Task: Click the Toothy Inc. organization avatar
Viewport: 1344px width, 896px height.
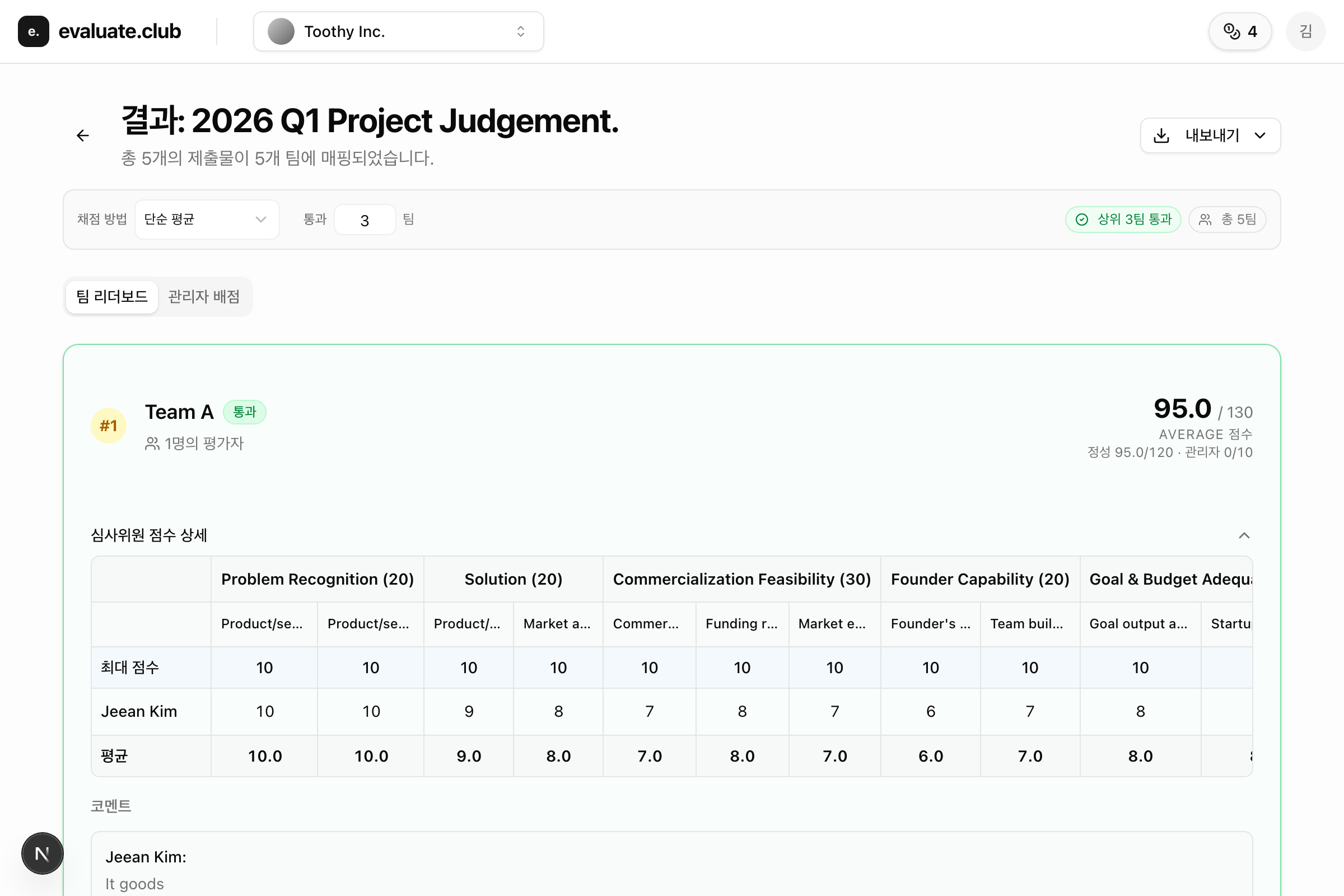Action: point(281,31)
